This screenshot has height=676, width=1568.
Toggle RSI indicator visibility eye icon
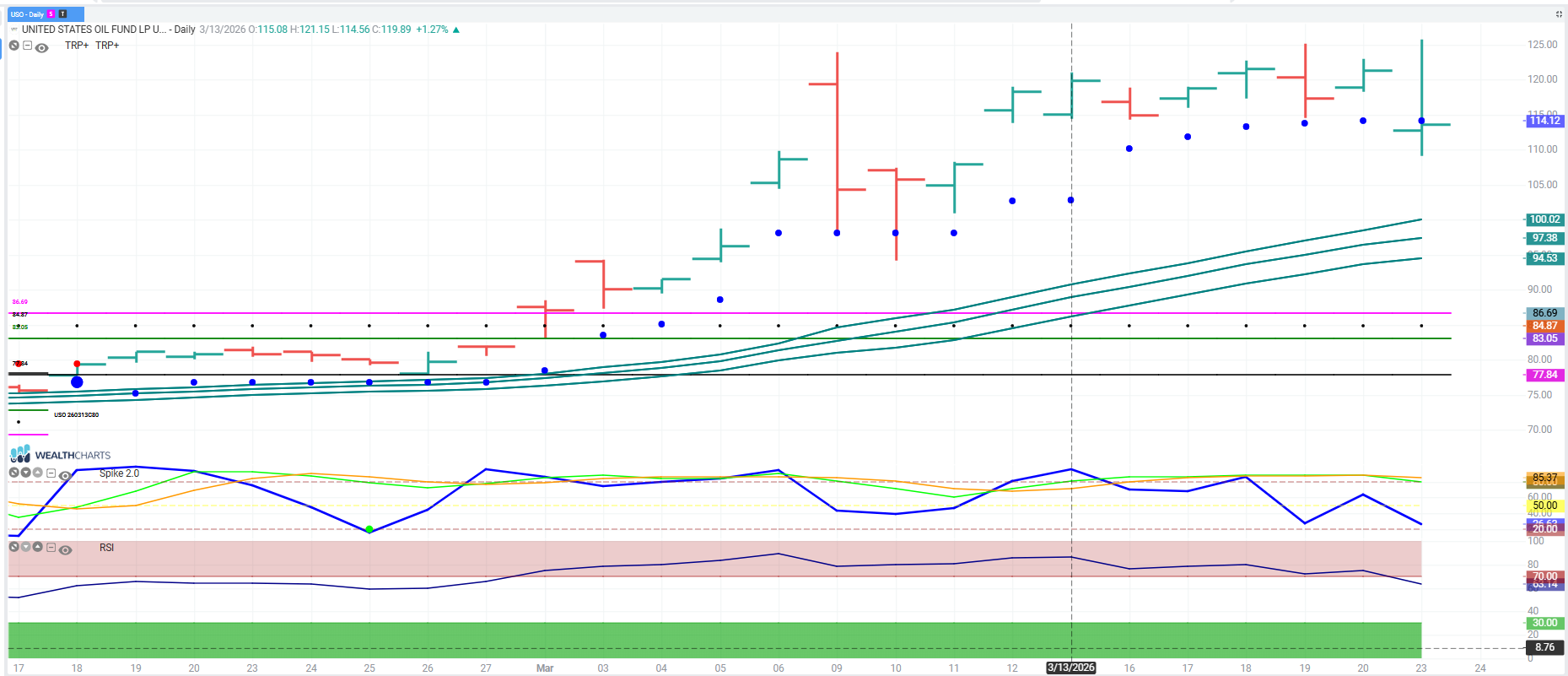pyautogui.click(x=65, y=550)
